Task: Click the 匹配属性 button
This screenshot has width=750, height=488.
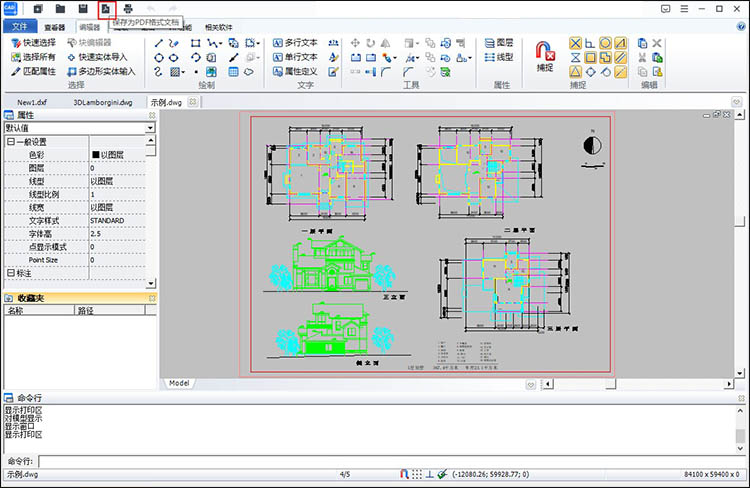Action: click(x=33, y=72)
